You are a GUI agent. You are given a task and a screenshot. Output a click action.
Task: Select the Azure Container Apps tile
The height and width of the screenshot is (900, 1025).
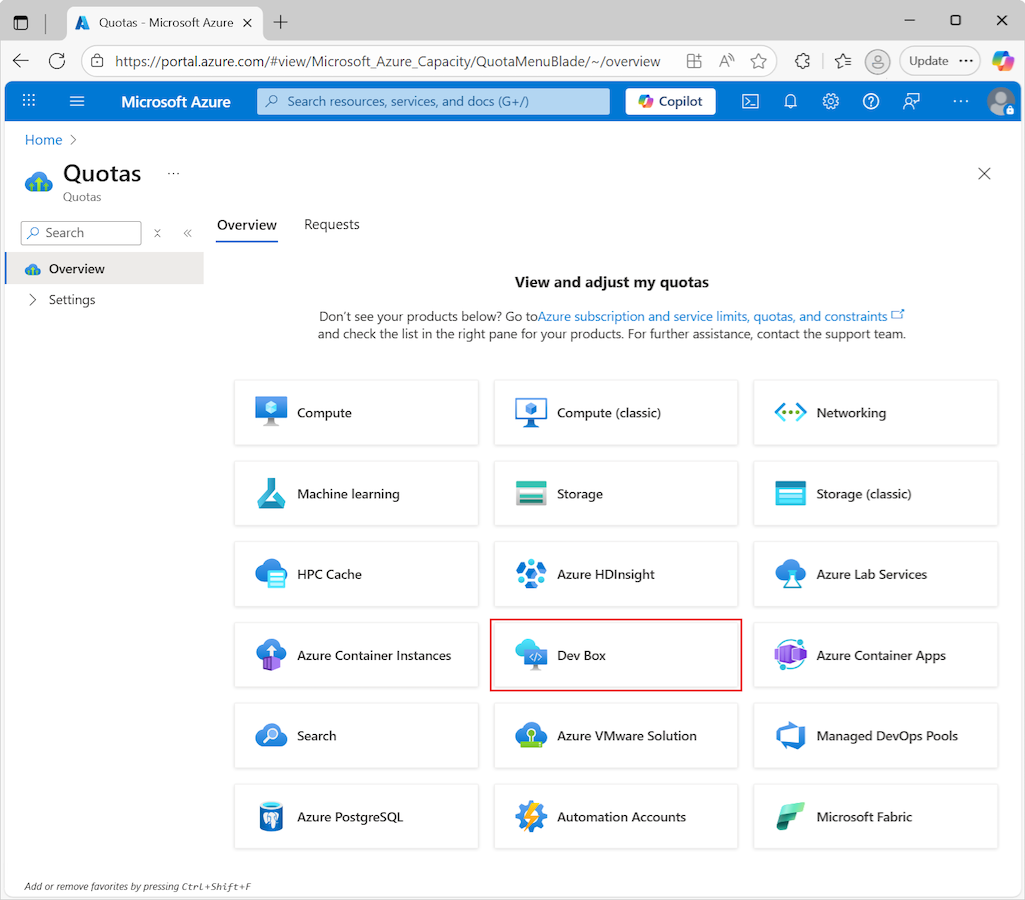875,655
